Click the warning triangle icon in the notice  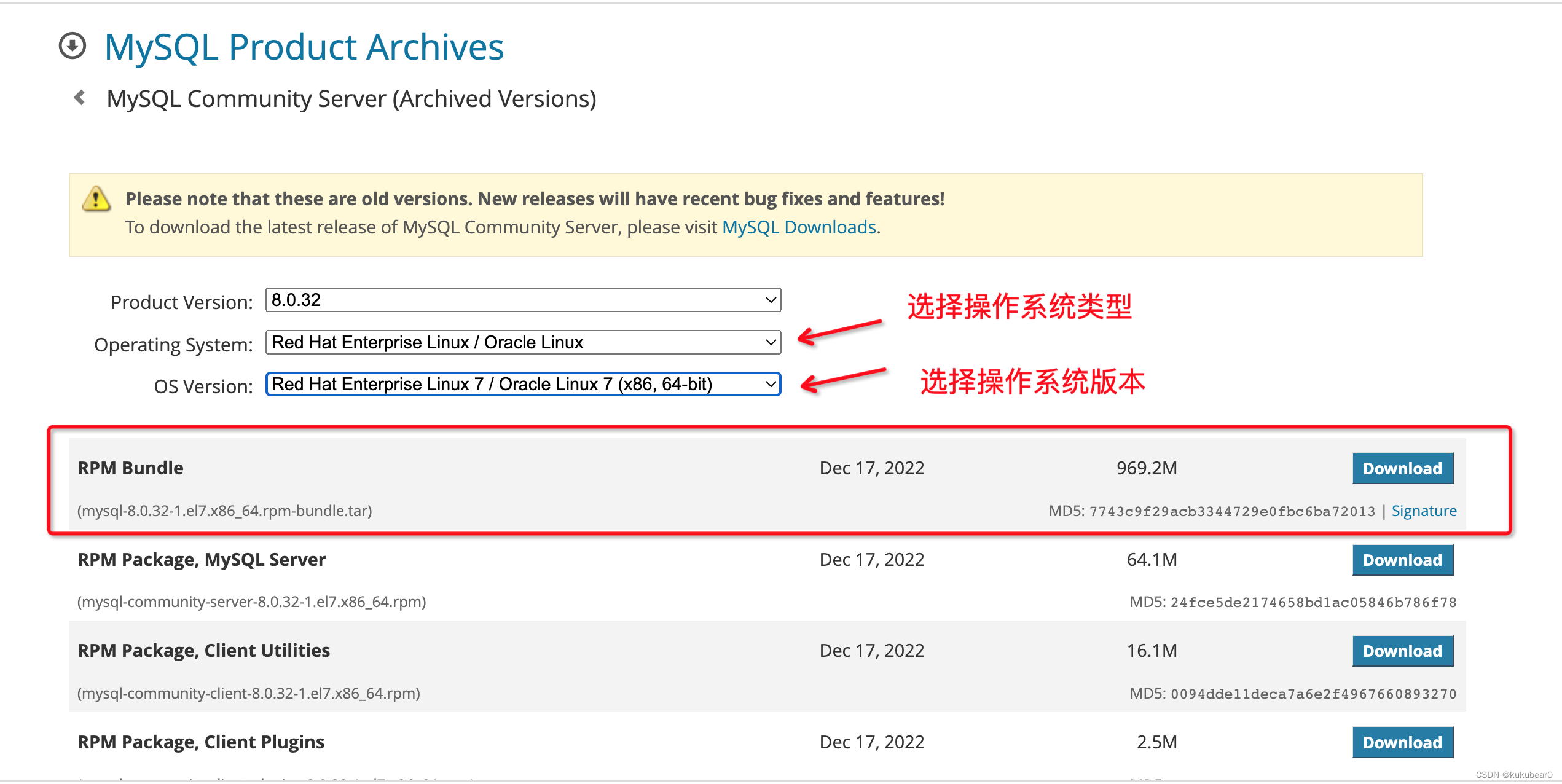point(96,198)
